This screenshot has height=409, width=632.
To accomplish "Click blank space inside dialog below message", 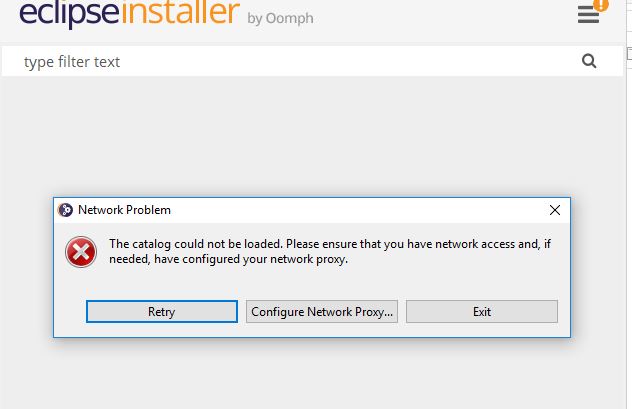I will coord(312,282).
